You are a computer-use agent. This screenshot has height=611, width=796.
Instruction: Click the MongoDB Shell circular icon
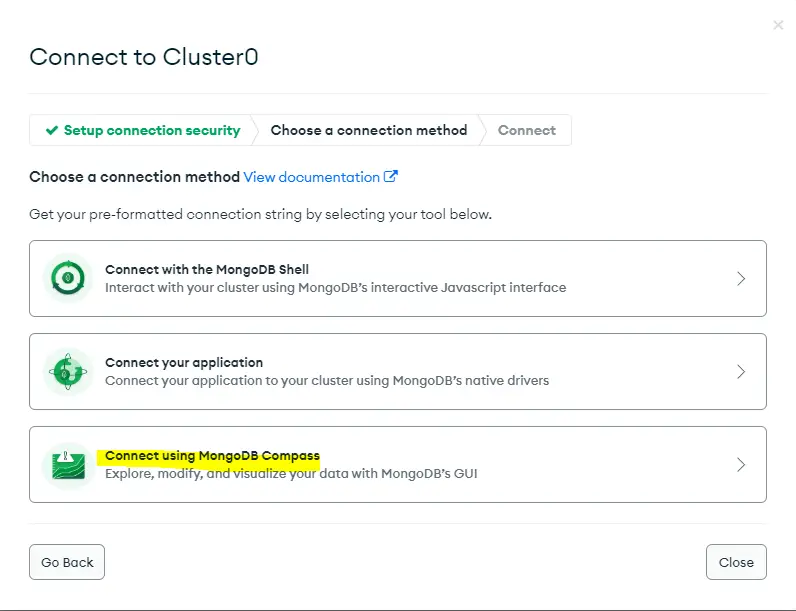(68, 278)
